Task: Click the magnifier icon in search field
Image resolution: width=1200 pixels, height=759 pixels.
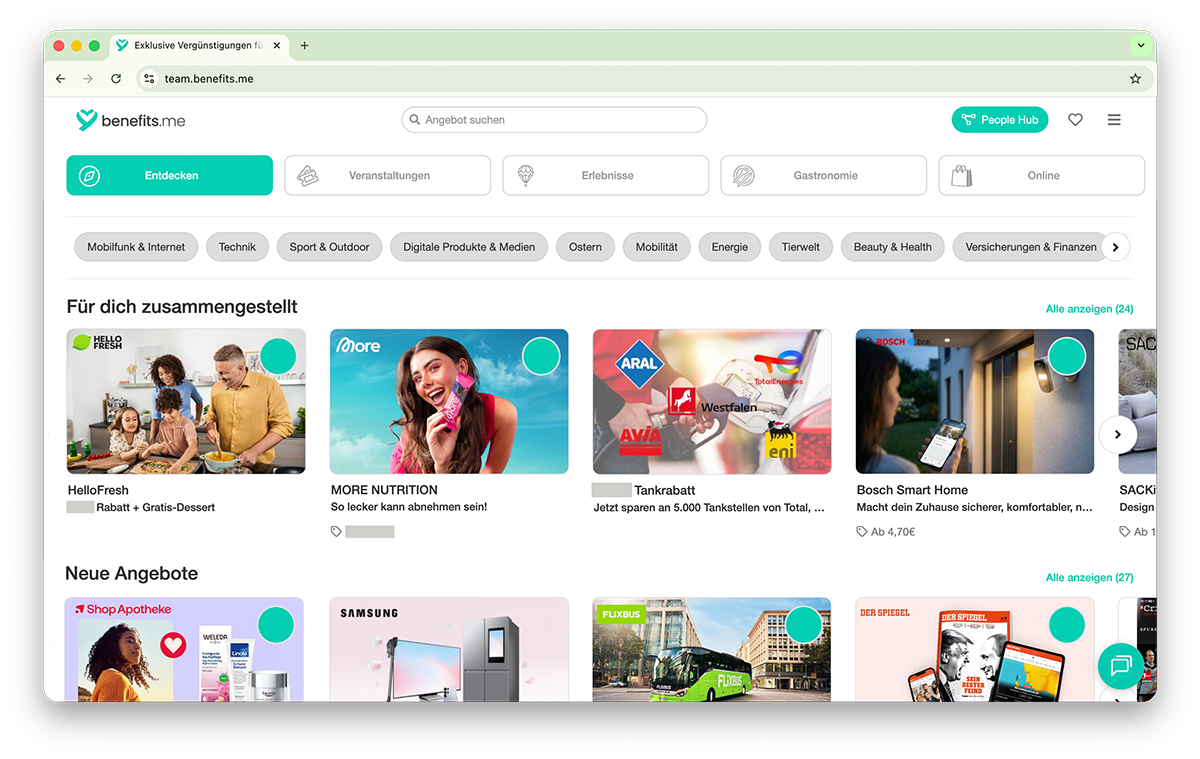Action: click(415, 120)
